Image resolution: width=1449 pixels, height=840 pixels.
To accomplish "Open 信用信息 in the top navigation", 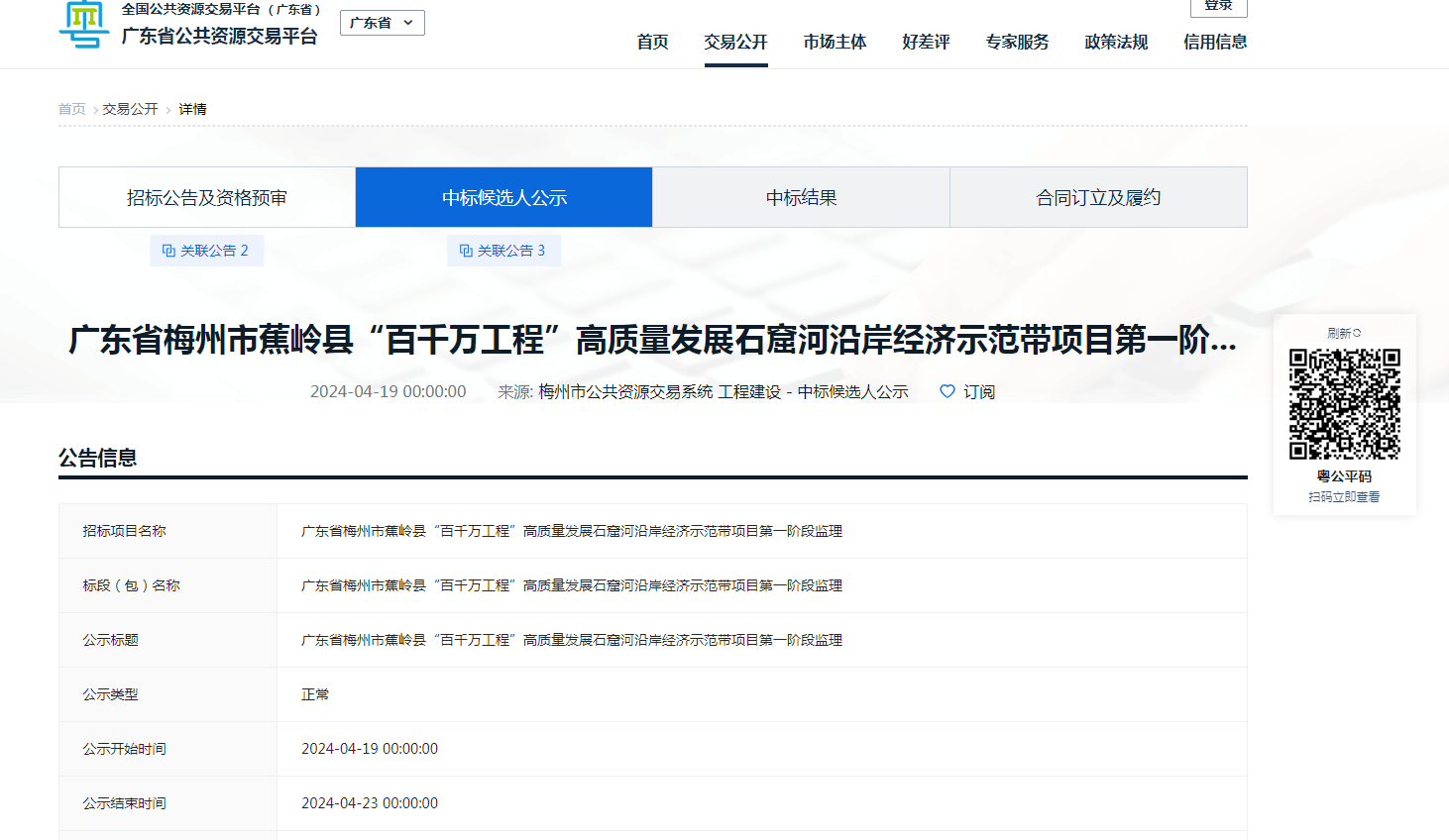I will (1215, 42).
